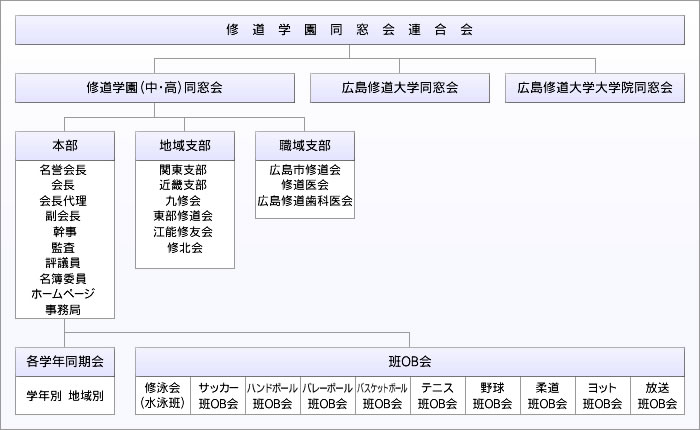The height and width of the screenshot is (430, 700).
Task: Click the サッカー班OB会 cell
Action: [218, 396]
